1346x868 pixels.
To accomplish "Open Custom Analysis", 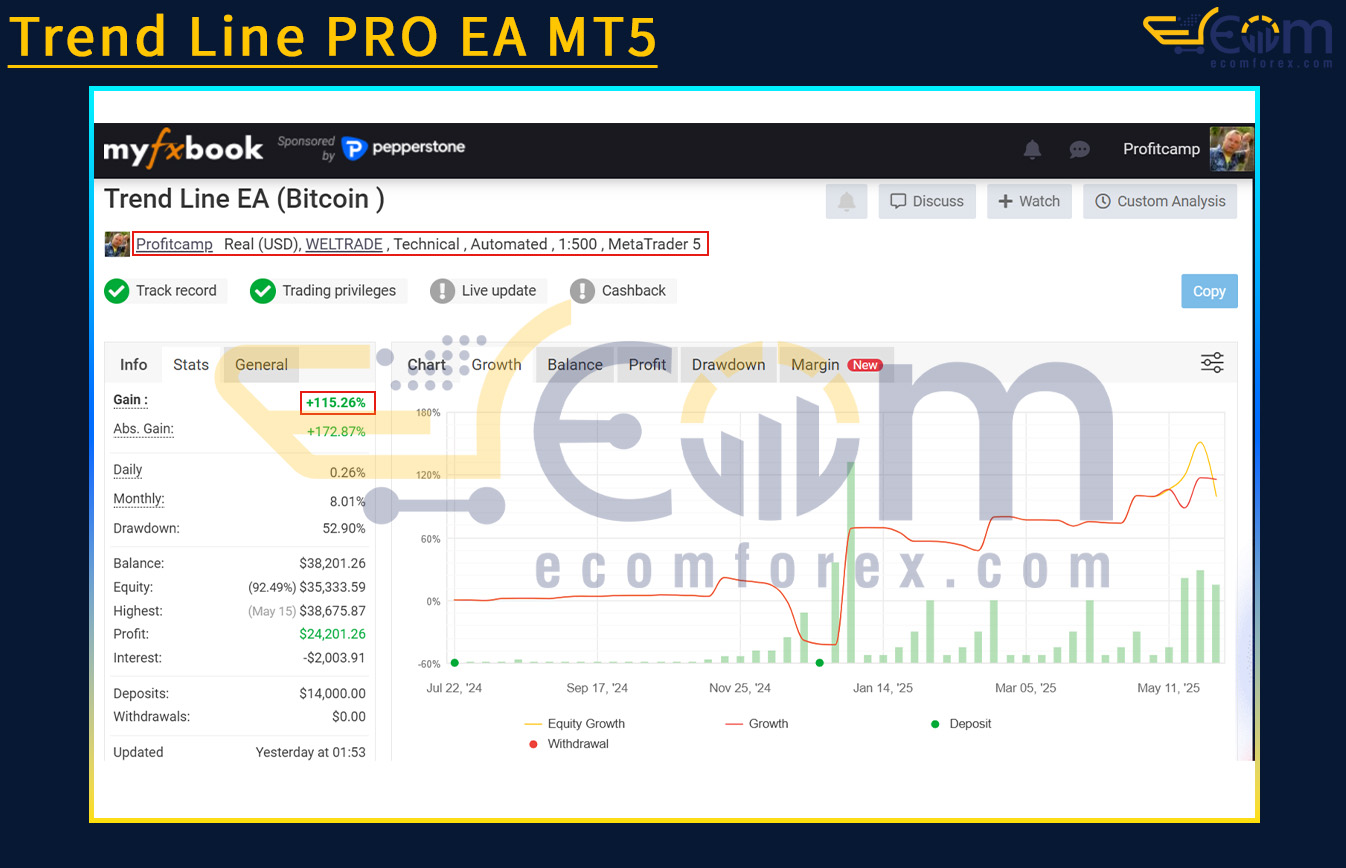I will [1160, 201].
